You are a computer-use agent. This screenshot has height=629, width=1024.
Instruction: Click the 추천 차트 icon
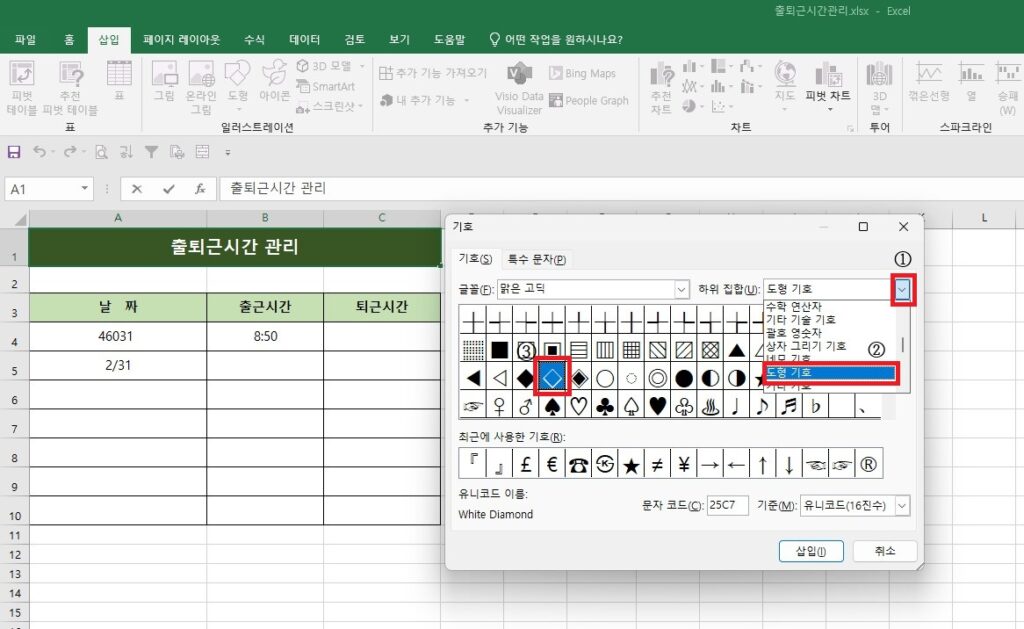pos(661,88)
